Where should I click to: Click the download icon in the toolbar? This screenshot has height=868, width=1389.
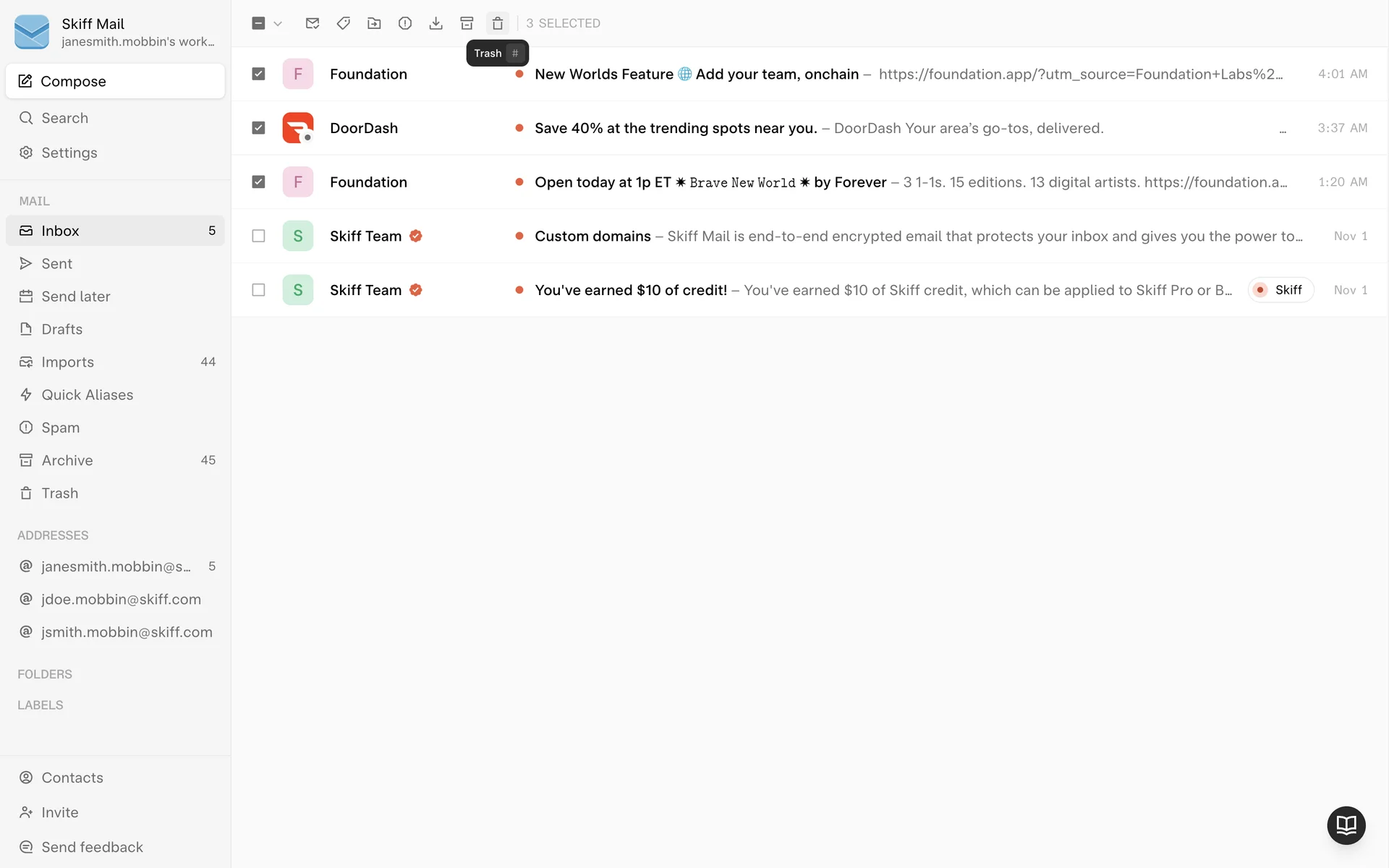436,23
